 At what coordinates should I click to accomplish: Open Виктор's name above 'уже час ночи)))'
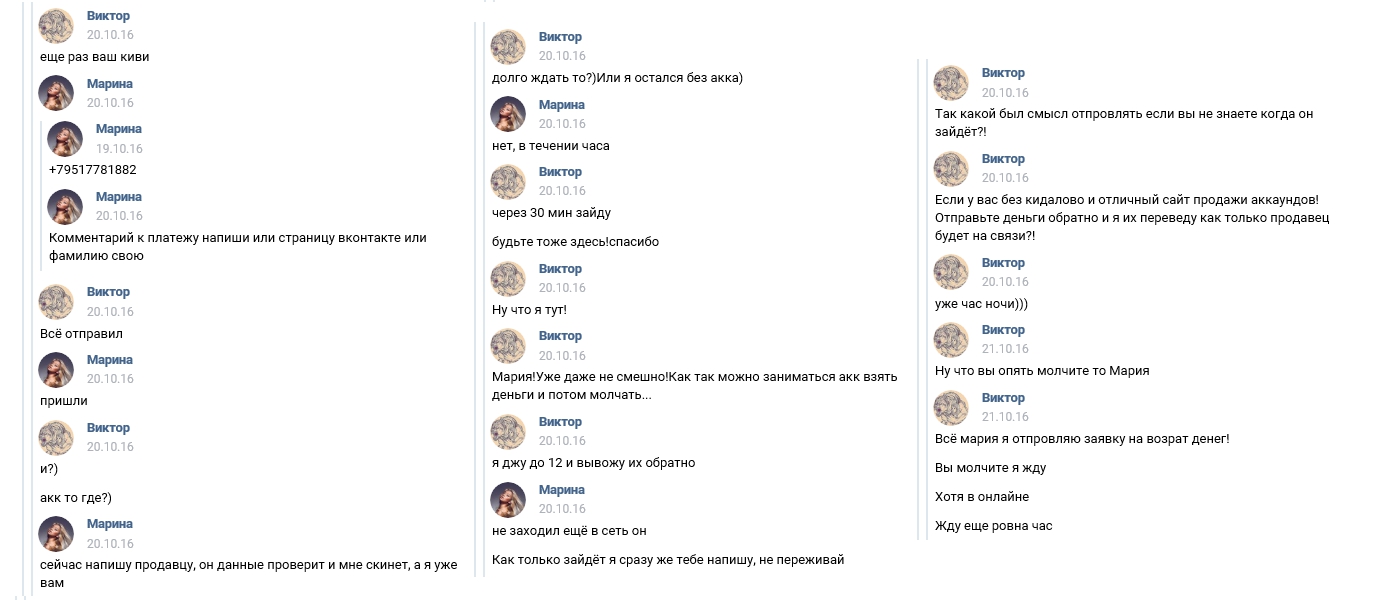click(x=1003, y=263)
